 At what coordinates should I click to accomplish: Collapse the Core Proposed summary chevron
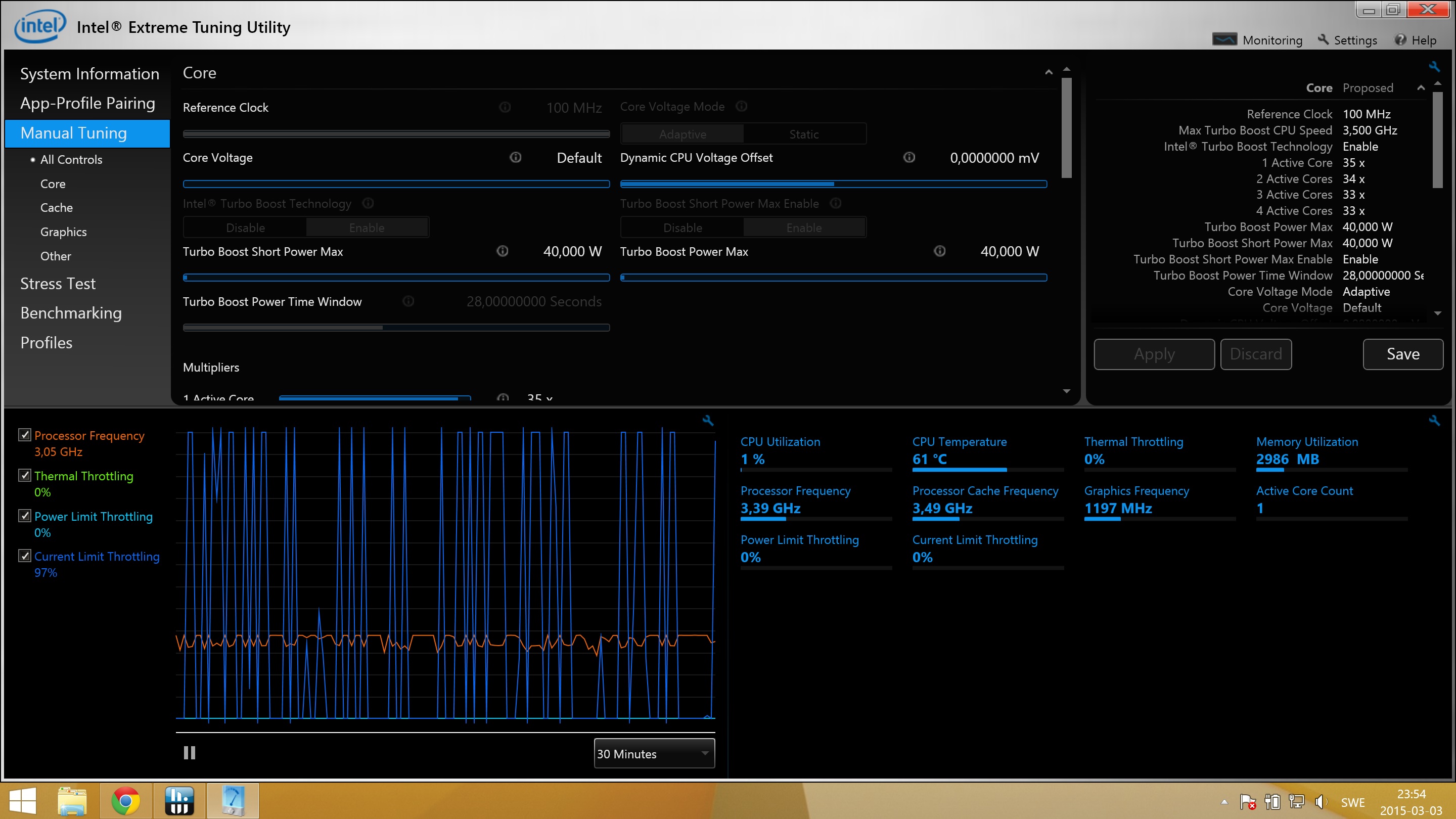(x=1421, y=87)
